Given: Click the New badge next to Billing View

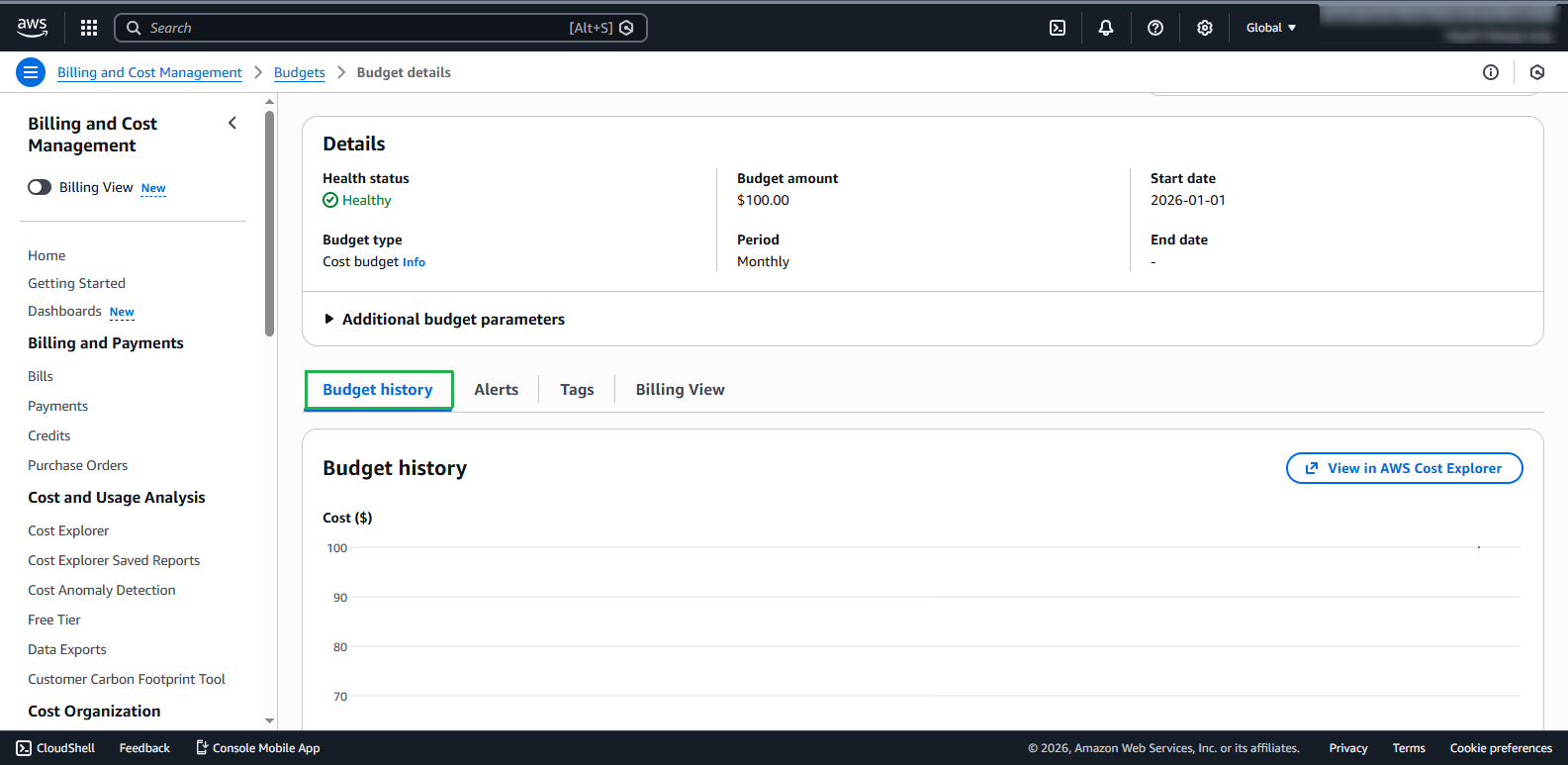Looking at the screenshot, I should [x=153, y=188].
